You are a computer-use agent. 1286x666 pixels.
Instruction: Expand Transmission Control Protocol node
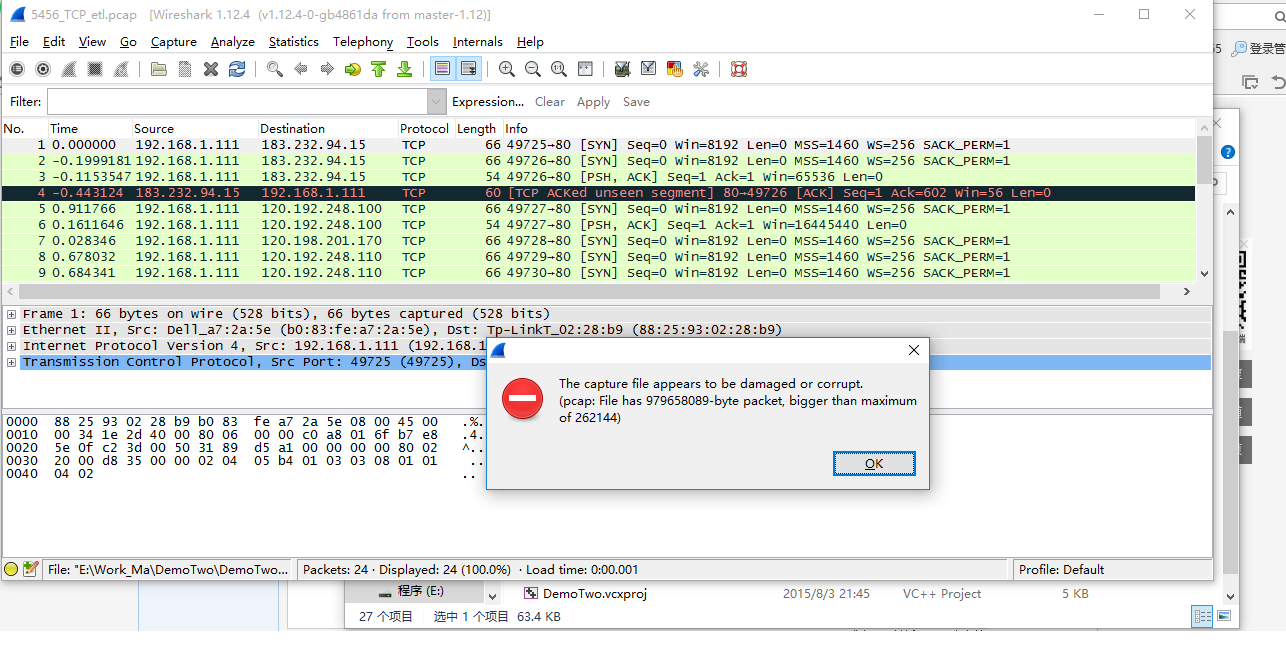pos(12,362)
